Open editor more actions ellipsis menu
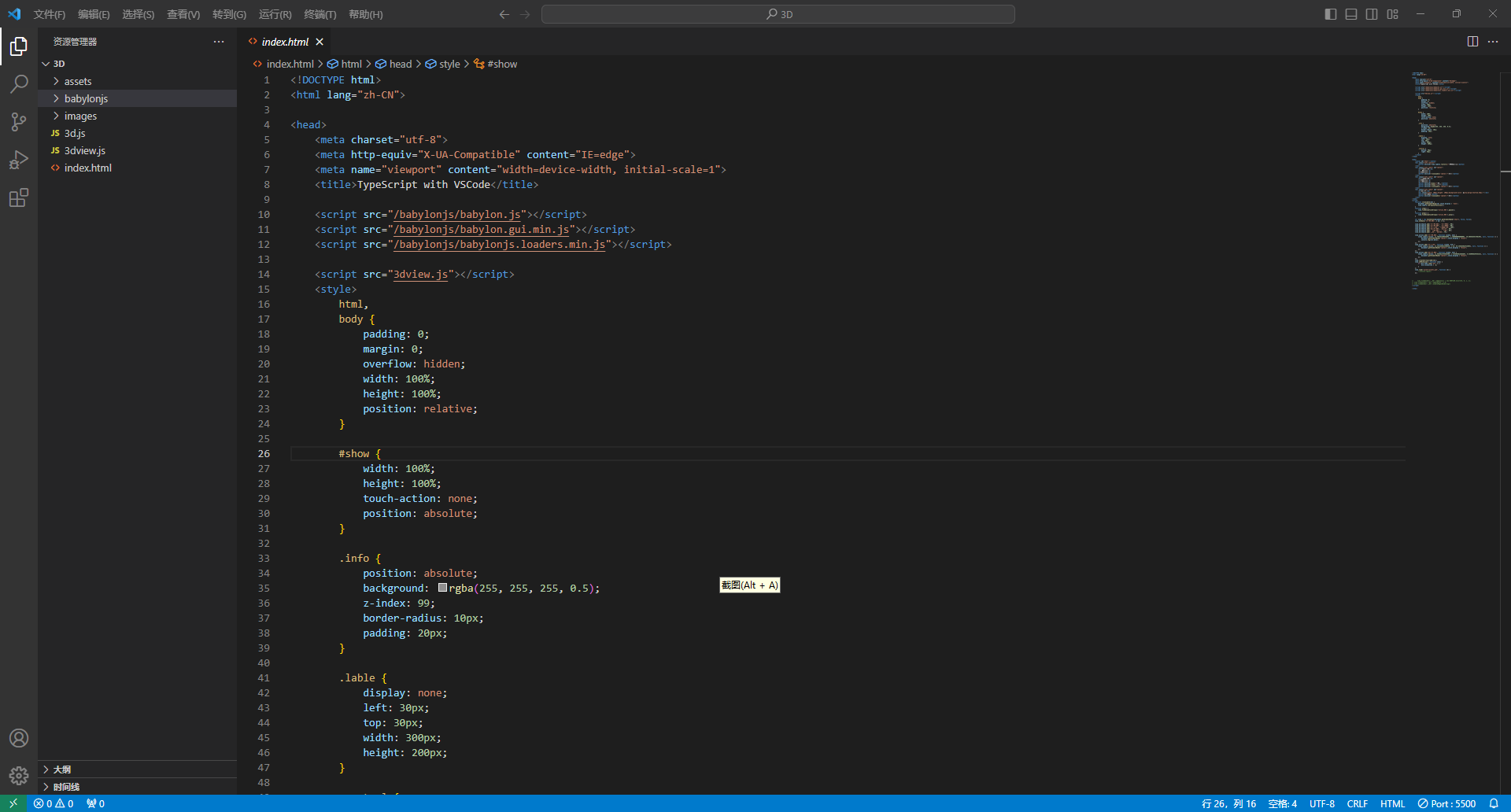Image resolution: width=1511 pixels, height=812 pixels. [x=1493, y=42]
